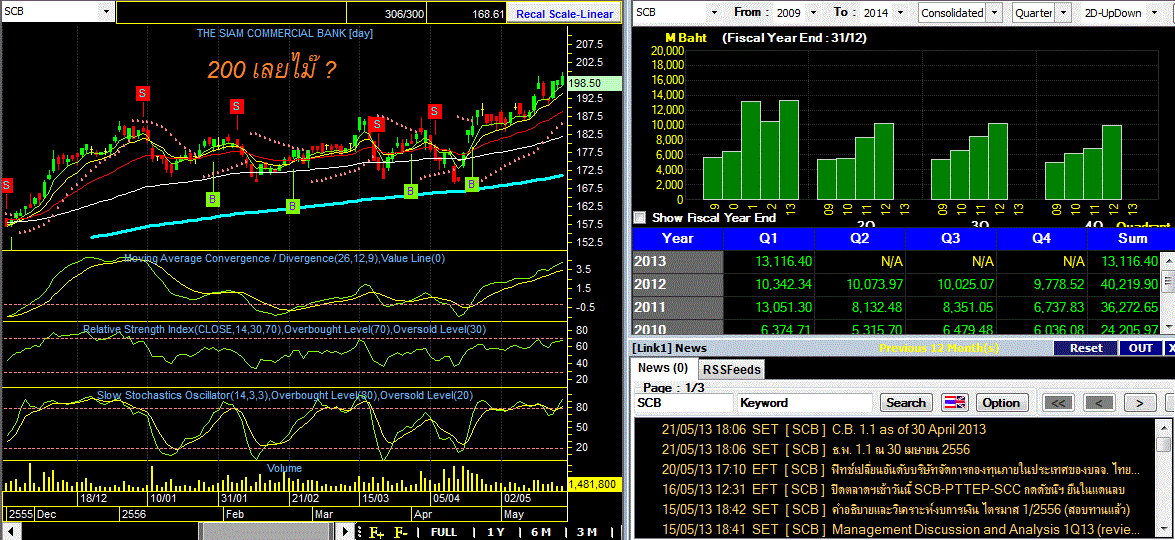Click the news Search button
This screenshot has width=1175, height=540.
(x=906, y=402)
